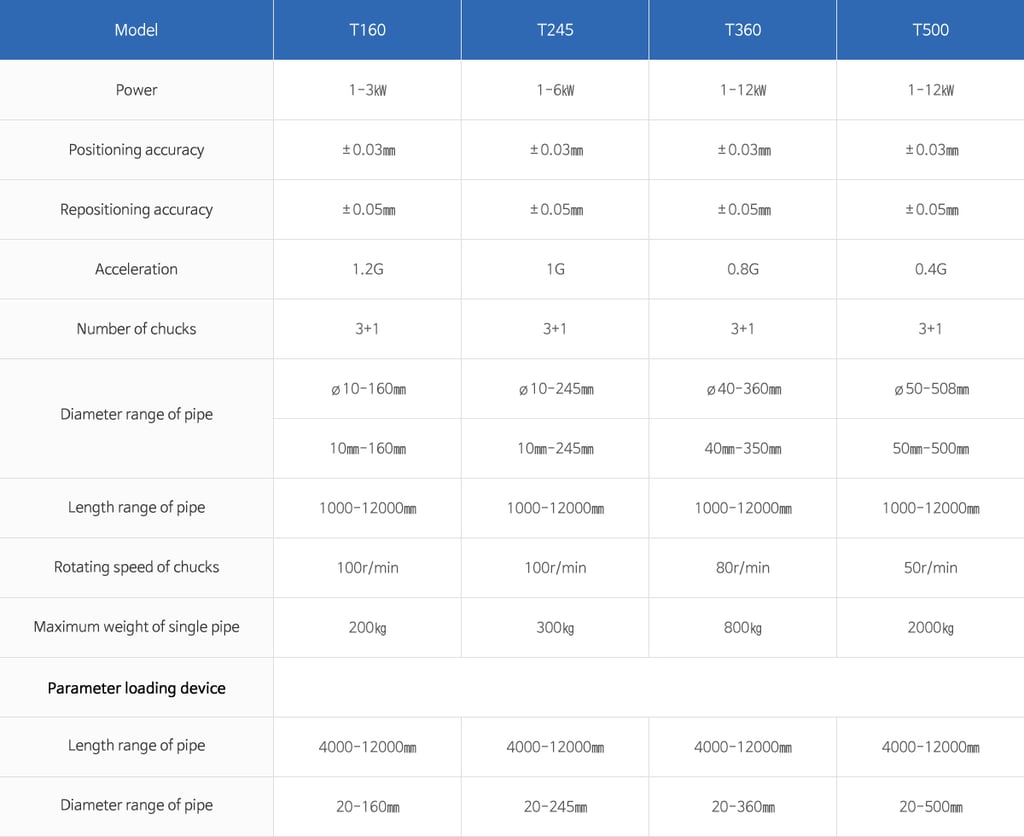Image resolution: width=1024 pixels, height=837 pixels.
Task: Click the 40mm-350mm cell for T360
Action: 743,449
